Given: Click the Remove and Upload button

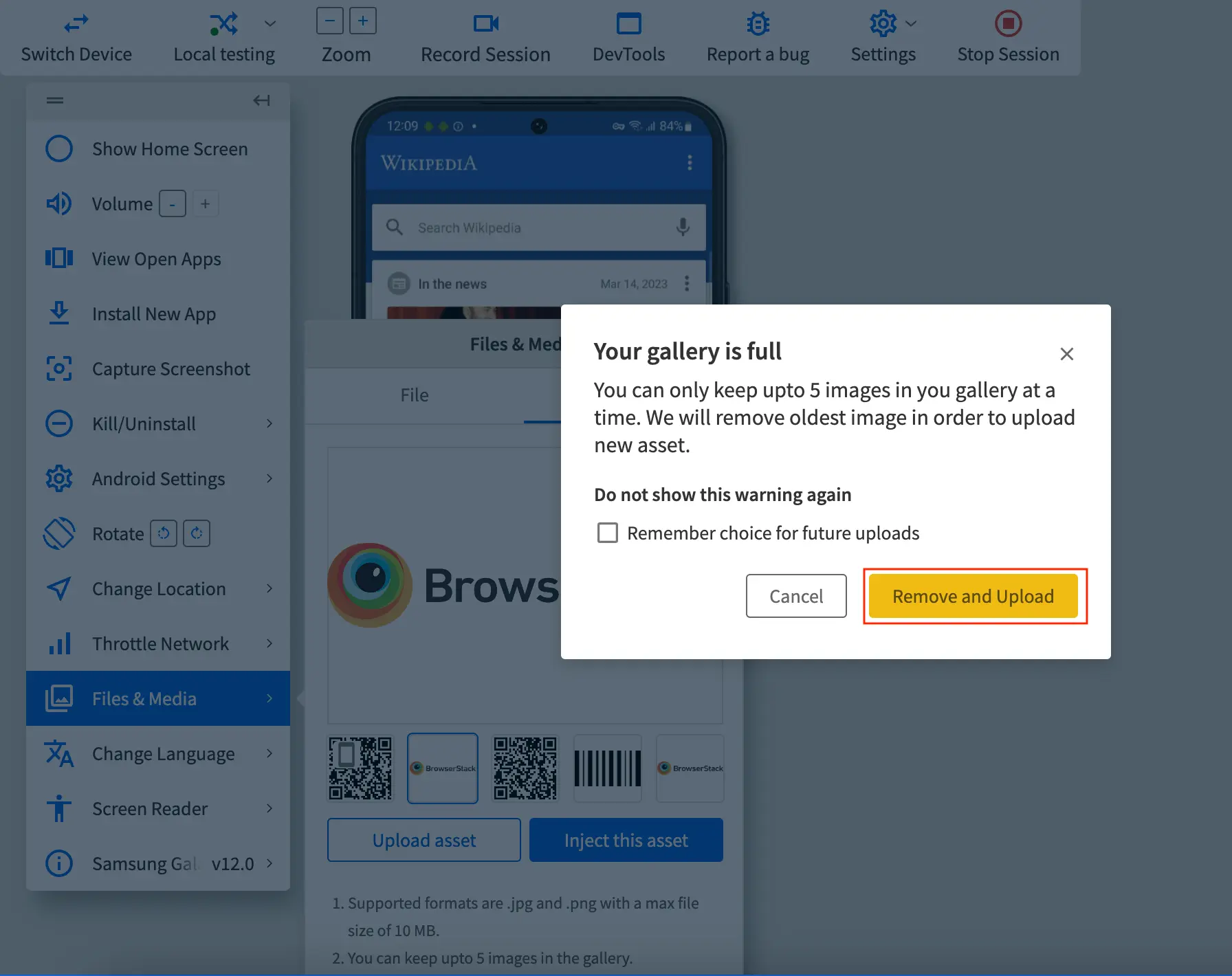Looking at the screenshot, I should point(973,596).
